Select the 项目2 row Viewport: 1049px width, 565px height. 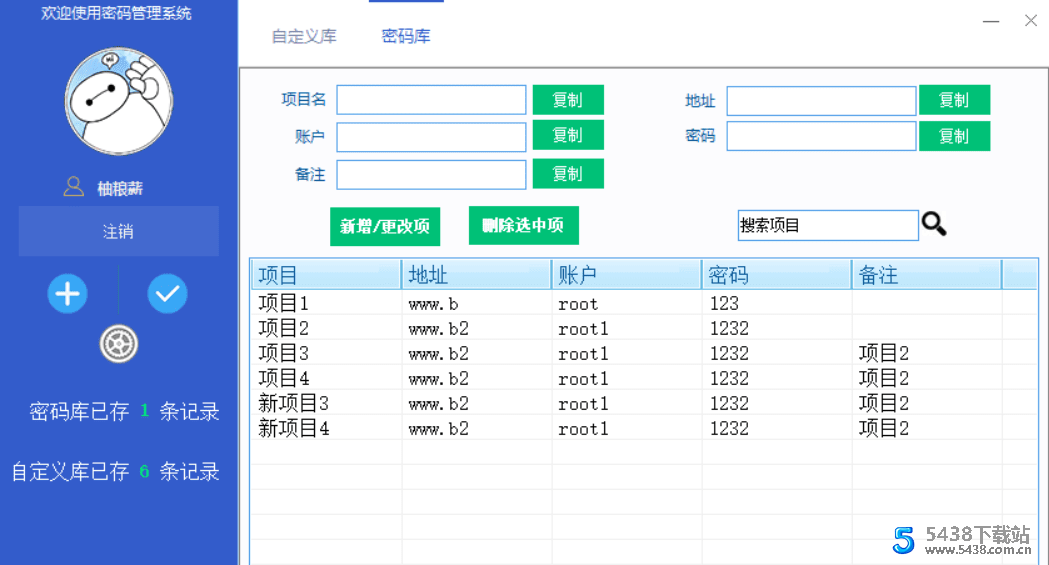(644, 328)
